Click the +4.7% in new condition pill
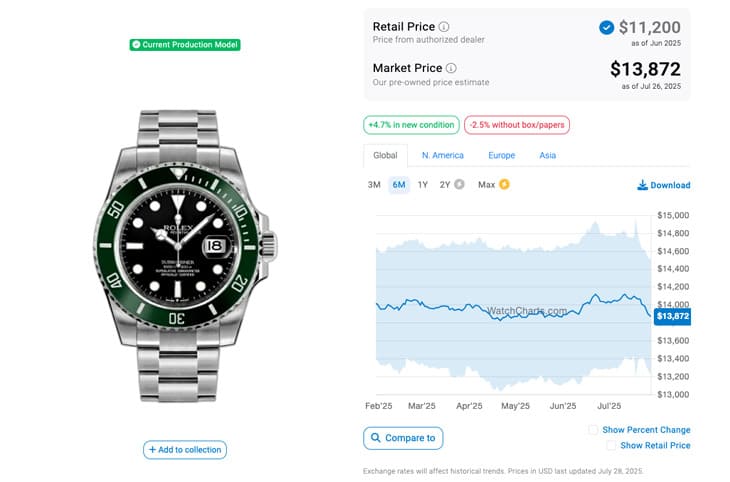 pos(411,125)
